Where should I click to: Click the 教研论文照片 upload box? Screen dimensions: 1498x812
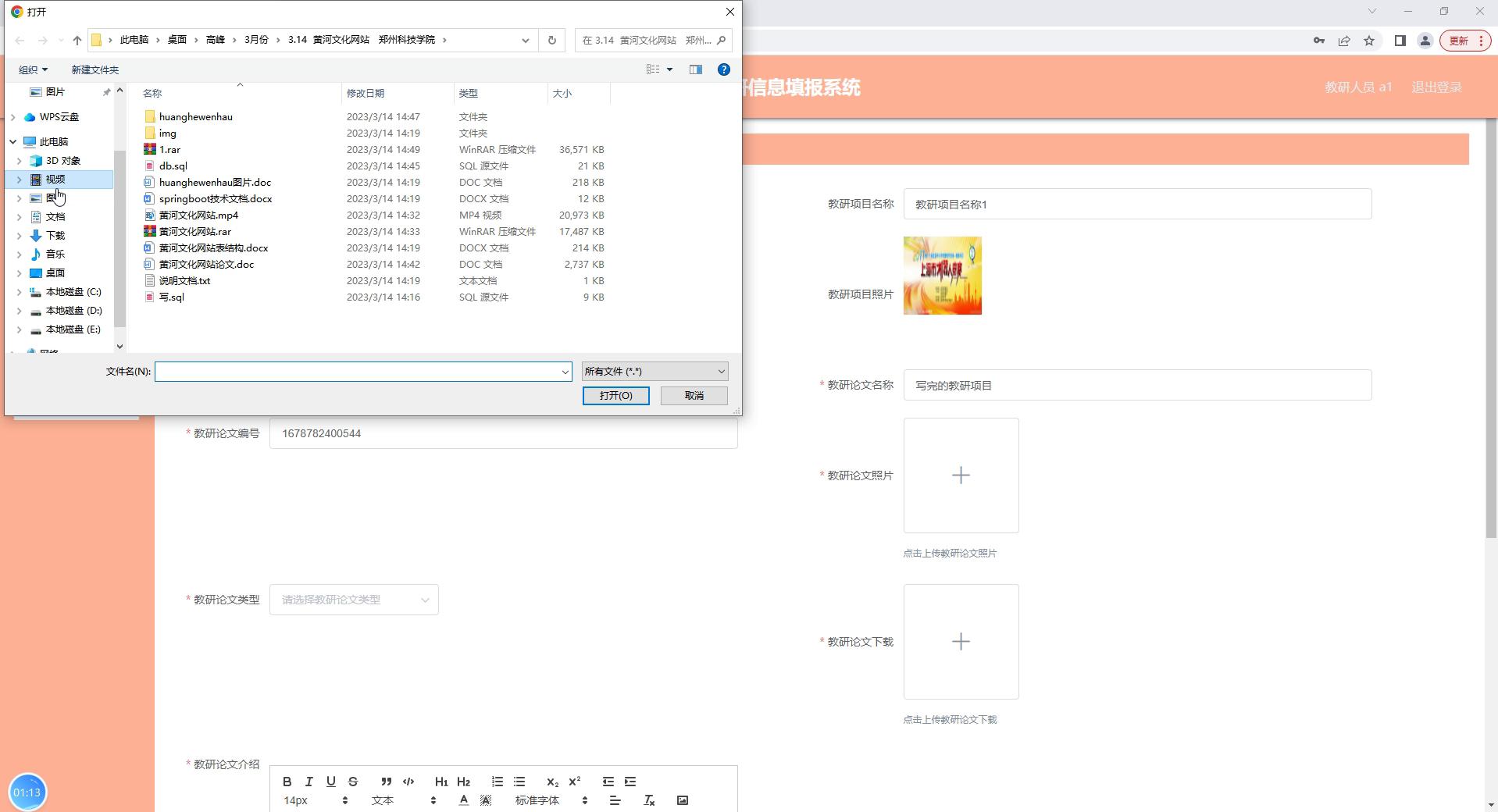(x=961, y=475)
